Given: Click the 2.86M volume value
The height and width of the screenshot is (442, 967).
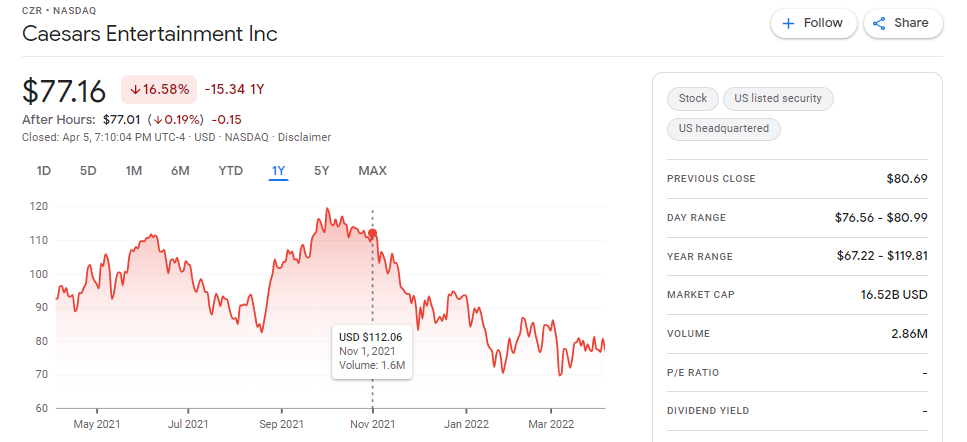Looking at the screenshot, I should pyautogui.click(x=911, y=334).
